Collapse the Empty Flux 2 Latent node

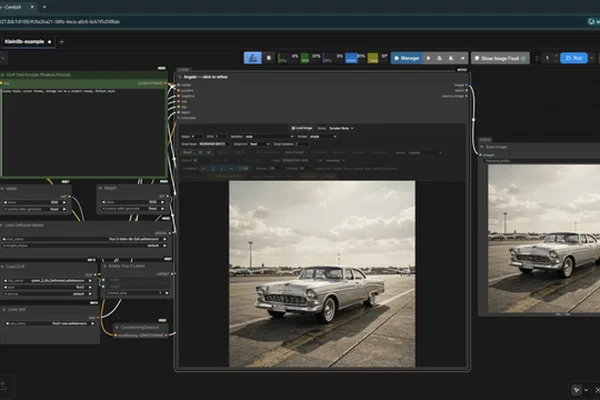coord(105,266)
